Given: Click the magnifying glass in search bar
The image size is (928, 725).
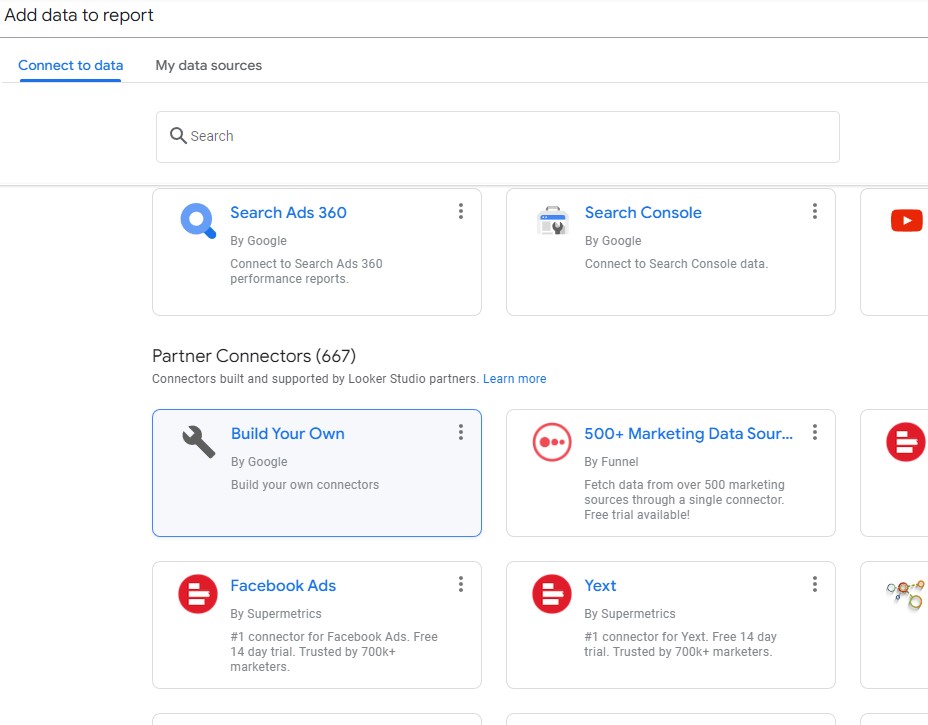Looking at the screenshot, I should coord(178,136).
